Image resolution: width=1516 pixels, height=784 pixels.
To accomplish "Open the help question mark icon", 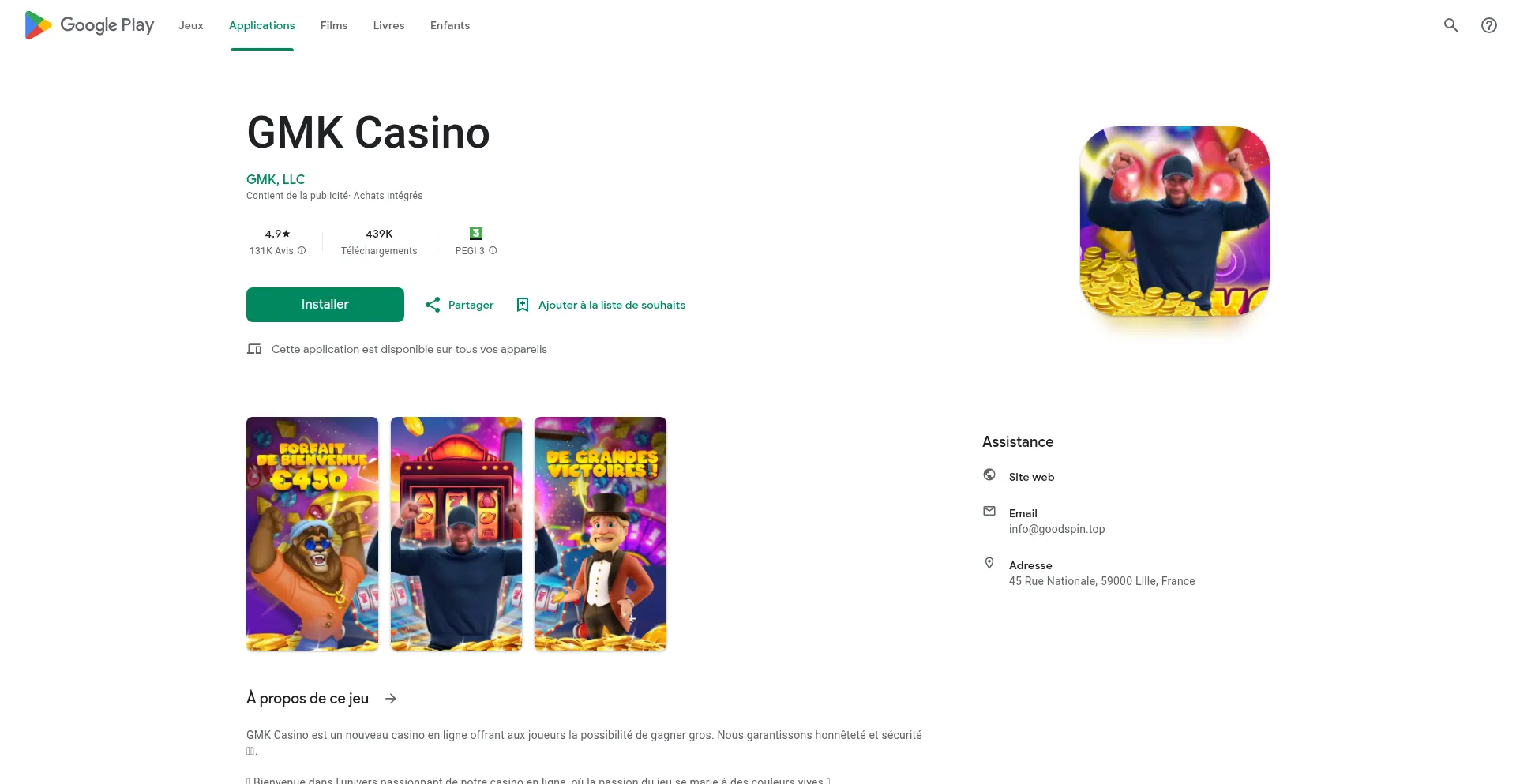I will point(1488,25).
